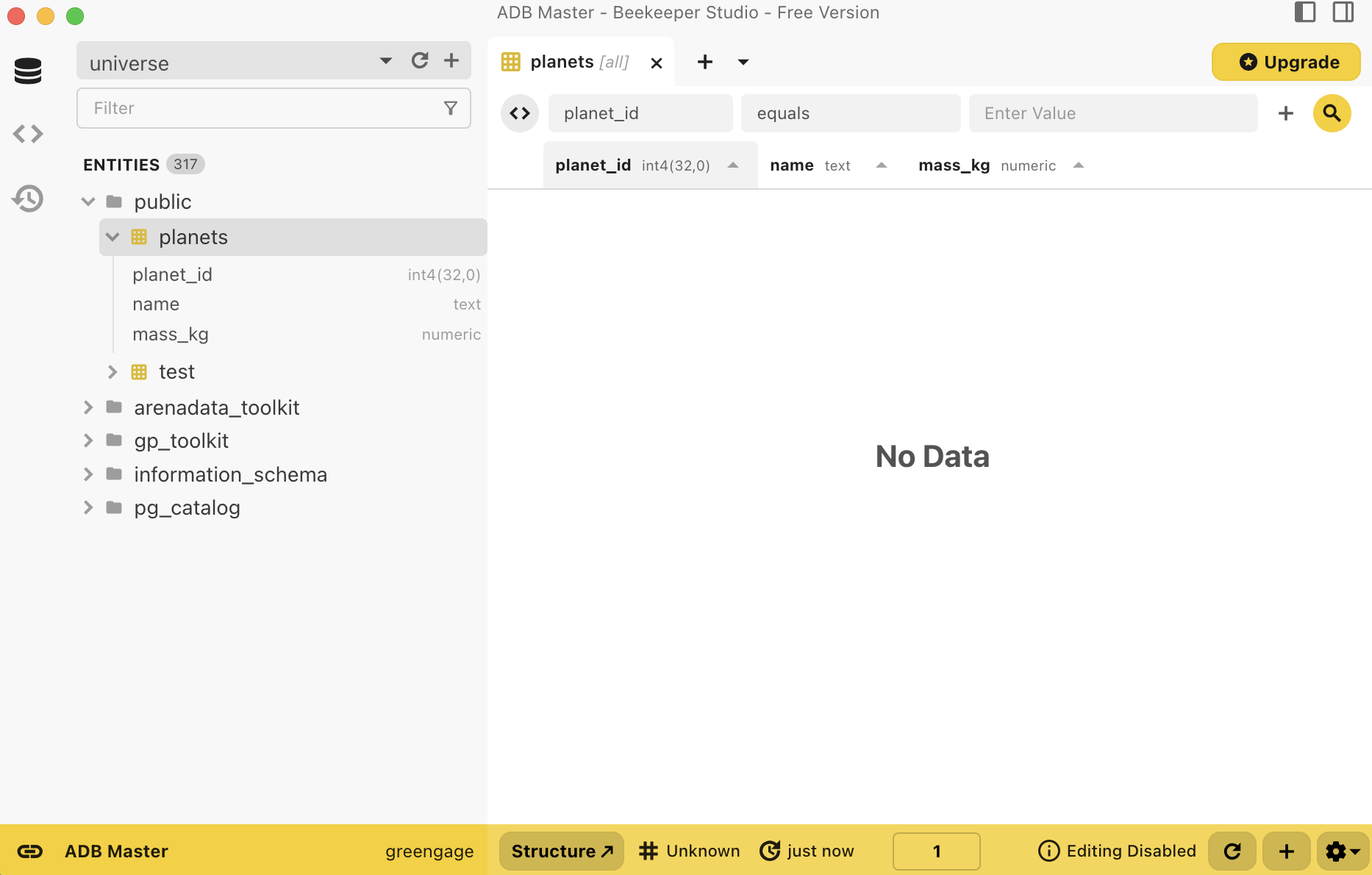The image size is (1372, 875).
Task: Click the ADB Master connection name
Action: coord(116,851)
